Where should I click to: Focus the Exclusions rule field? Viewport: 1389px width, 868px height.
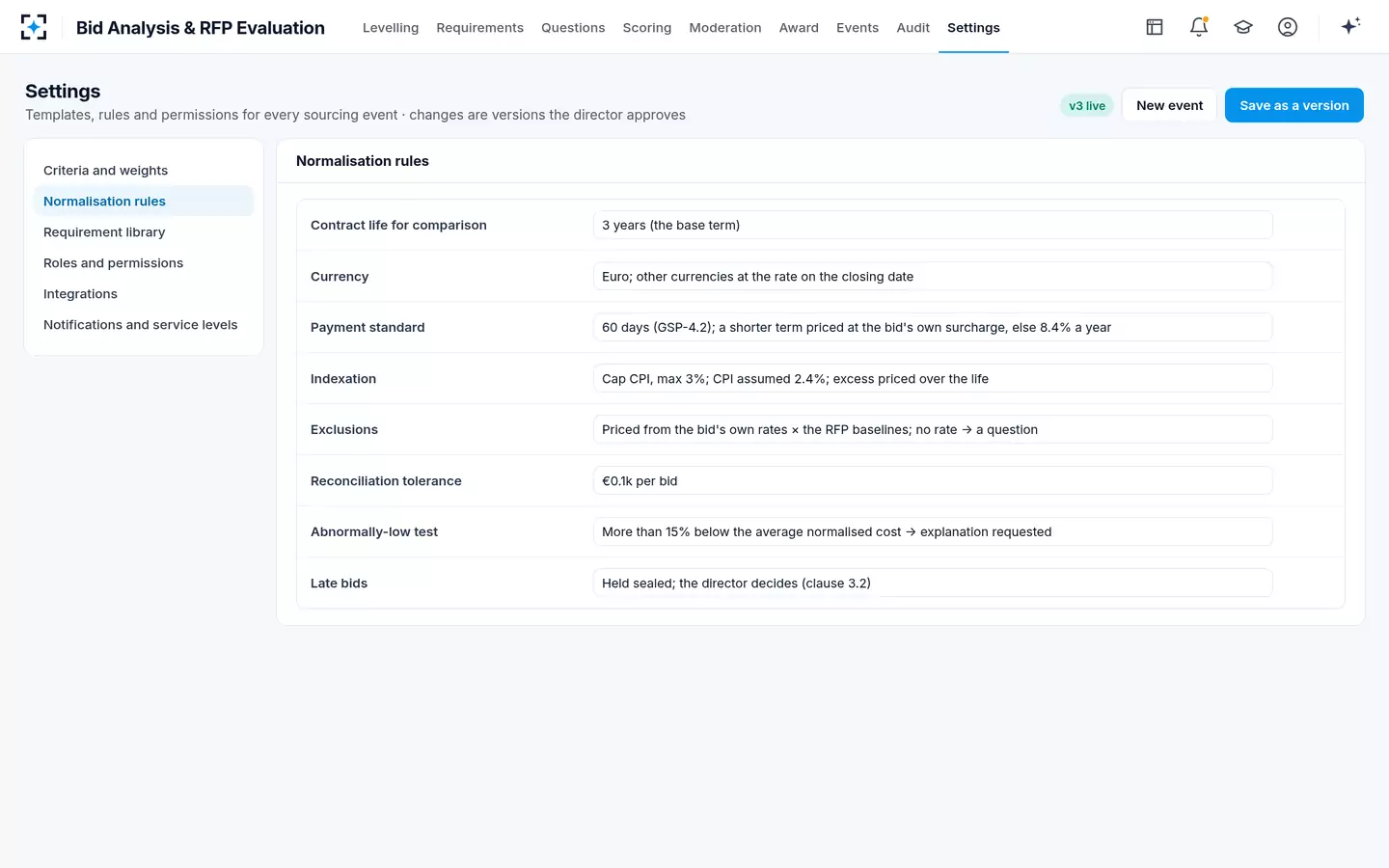tap(933, 429)
